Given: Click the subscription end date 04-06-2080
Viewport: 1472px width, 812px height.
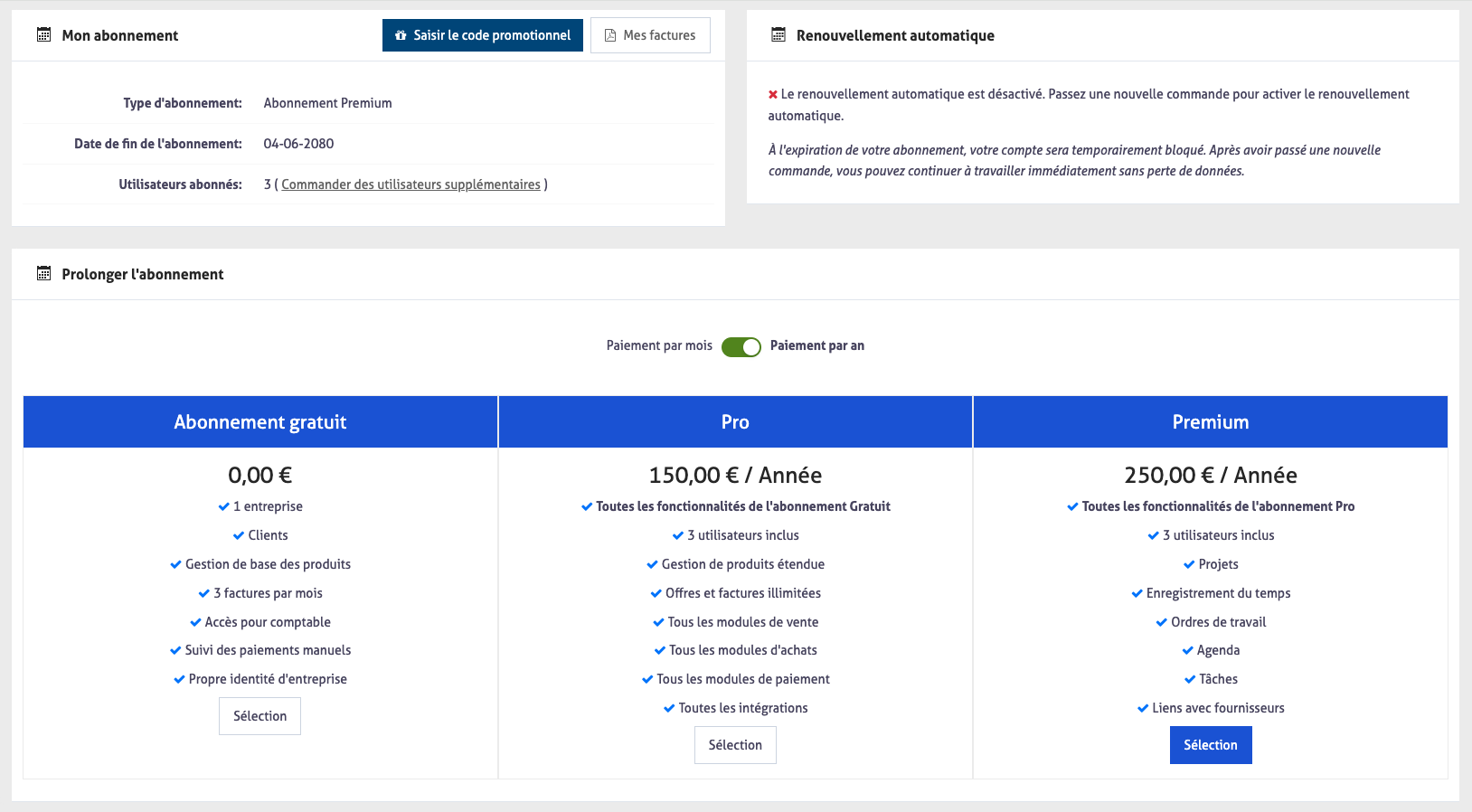Looking at the screenshot, I should point(298,144).
